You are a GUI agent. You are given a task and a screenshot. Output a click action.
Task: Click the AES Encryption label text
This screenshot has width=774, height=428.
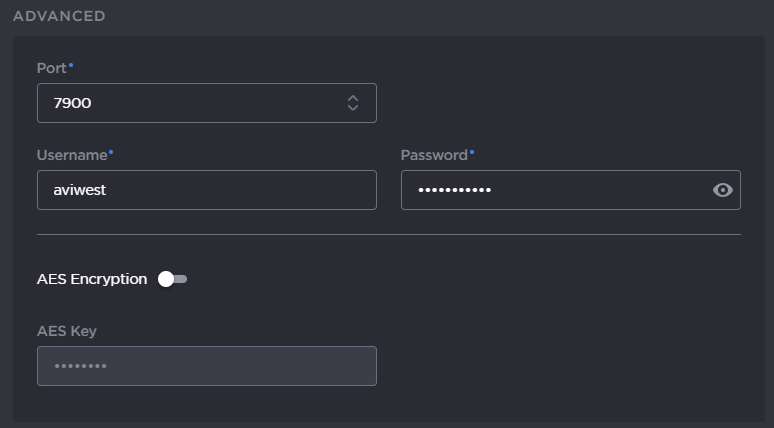click(92, 279)
